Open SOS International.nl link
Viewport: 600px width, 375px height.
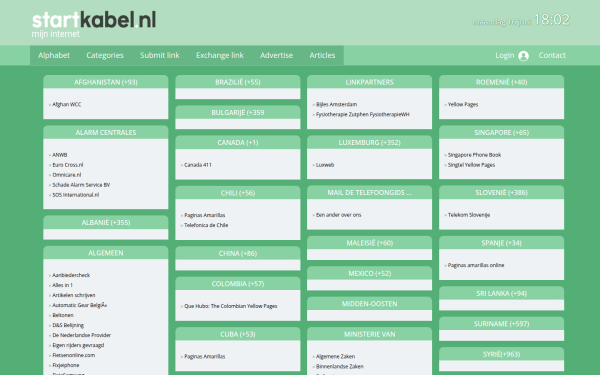pyautogui.click(x=76, y=195)
